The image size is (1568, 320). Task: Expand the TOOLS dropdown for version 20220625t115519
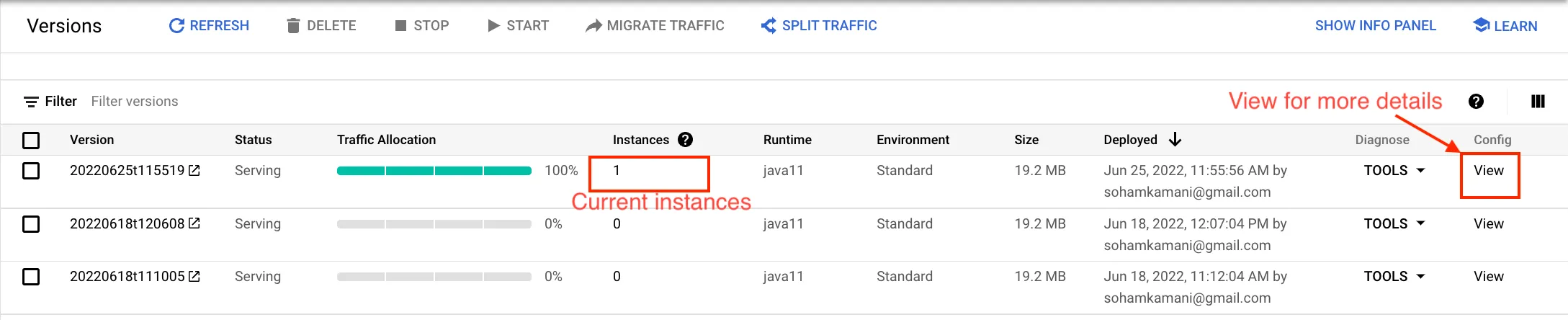tap(1394, 171)
